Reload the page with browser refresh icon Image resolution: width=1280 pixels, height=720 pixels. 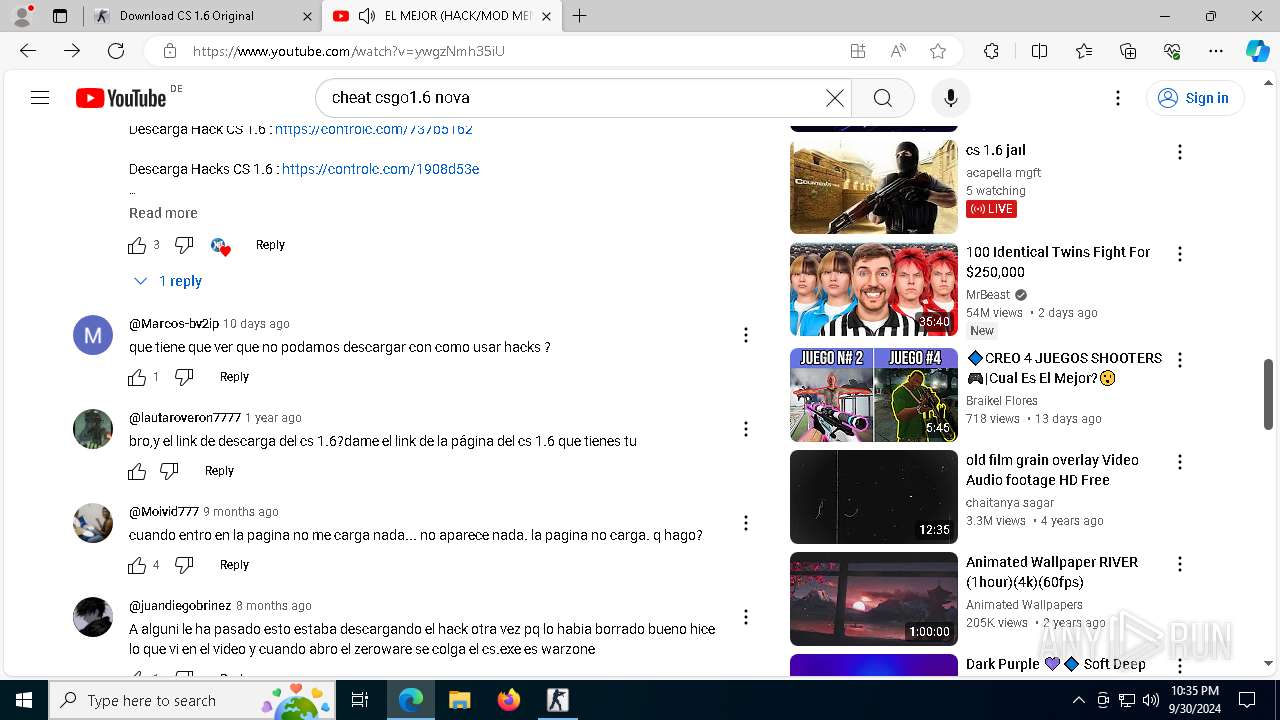coord(116,51)
